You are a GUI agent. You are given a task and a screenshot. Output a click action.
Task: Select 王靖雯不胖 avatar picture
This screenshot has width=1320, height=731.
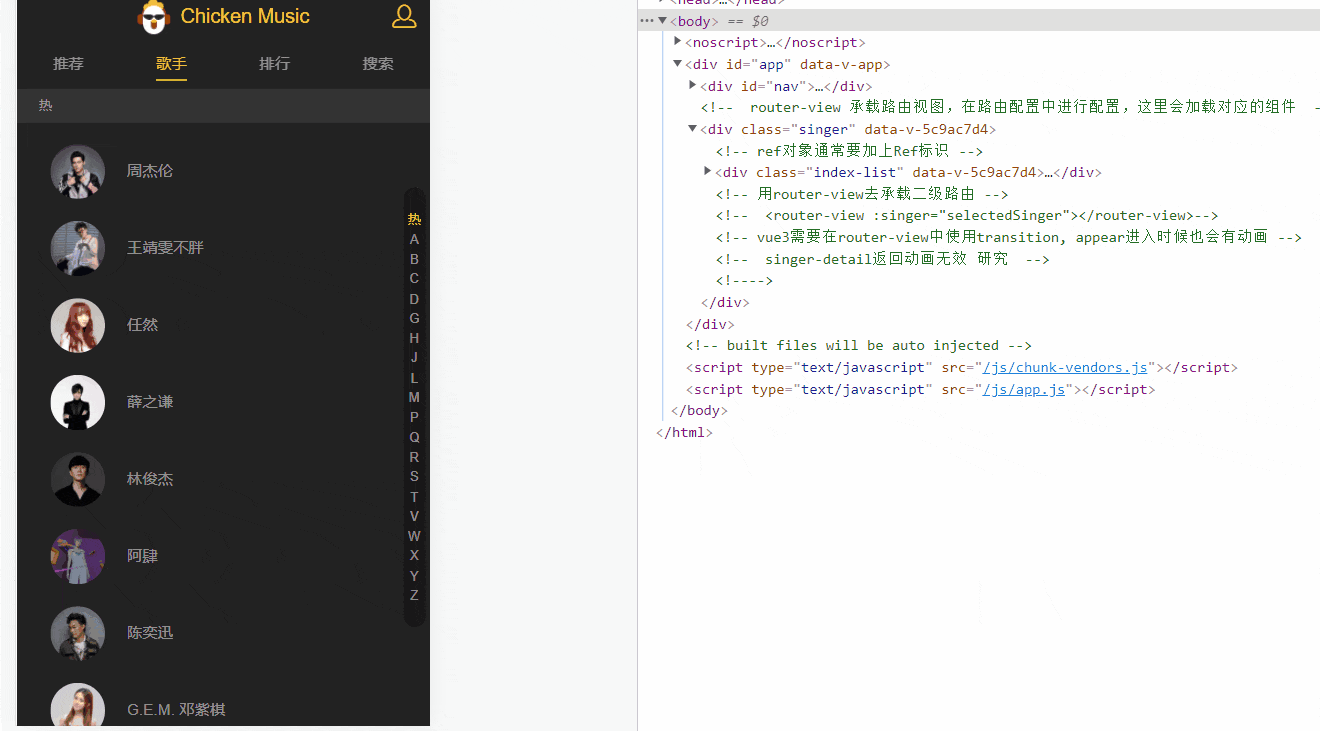(x=78, y=248)
